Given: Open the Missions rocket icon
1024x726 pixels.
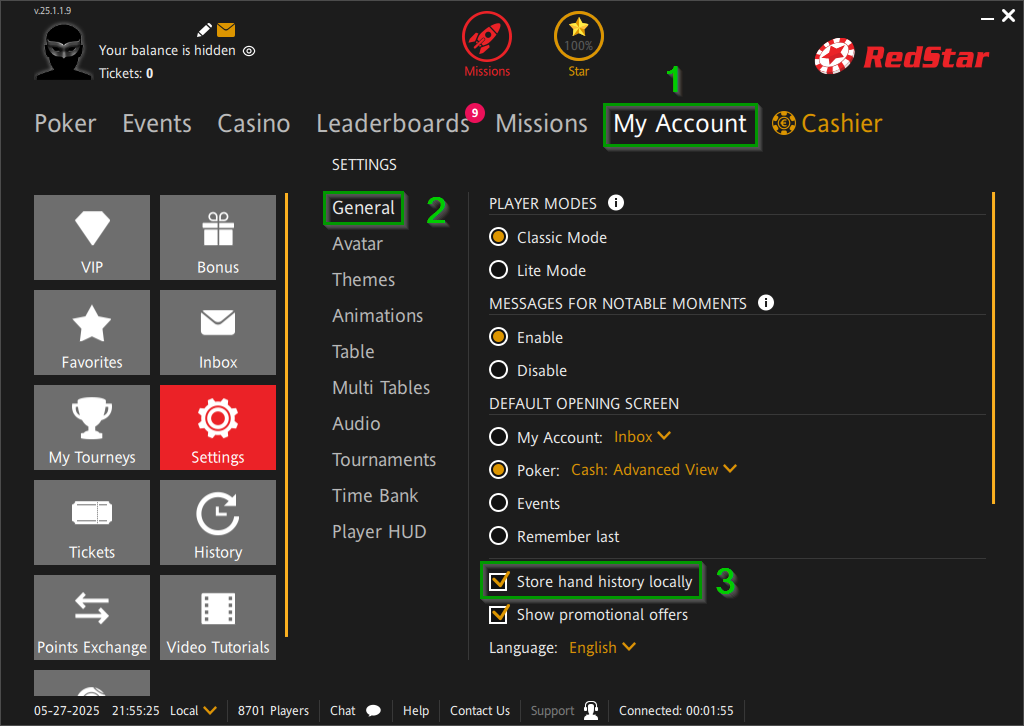Looking at the screenshot, I should tap(487, 38).
